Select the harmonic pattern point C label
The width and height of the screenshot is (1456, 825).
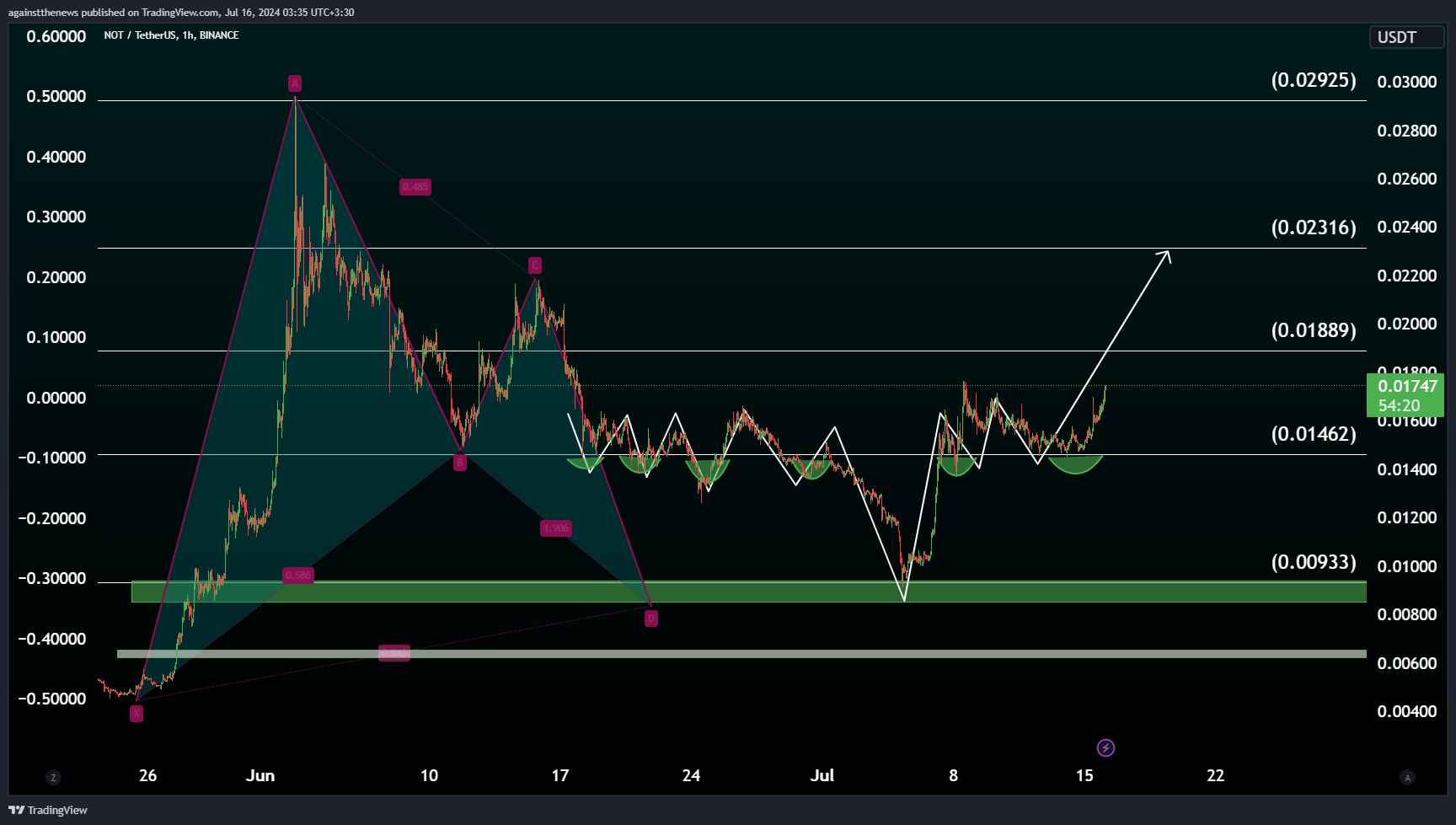534,265
